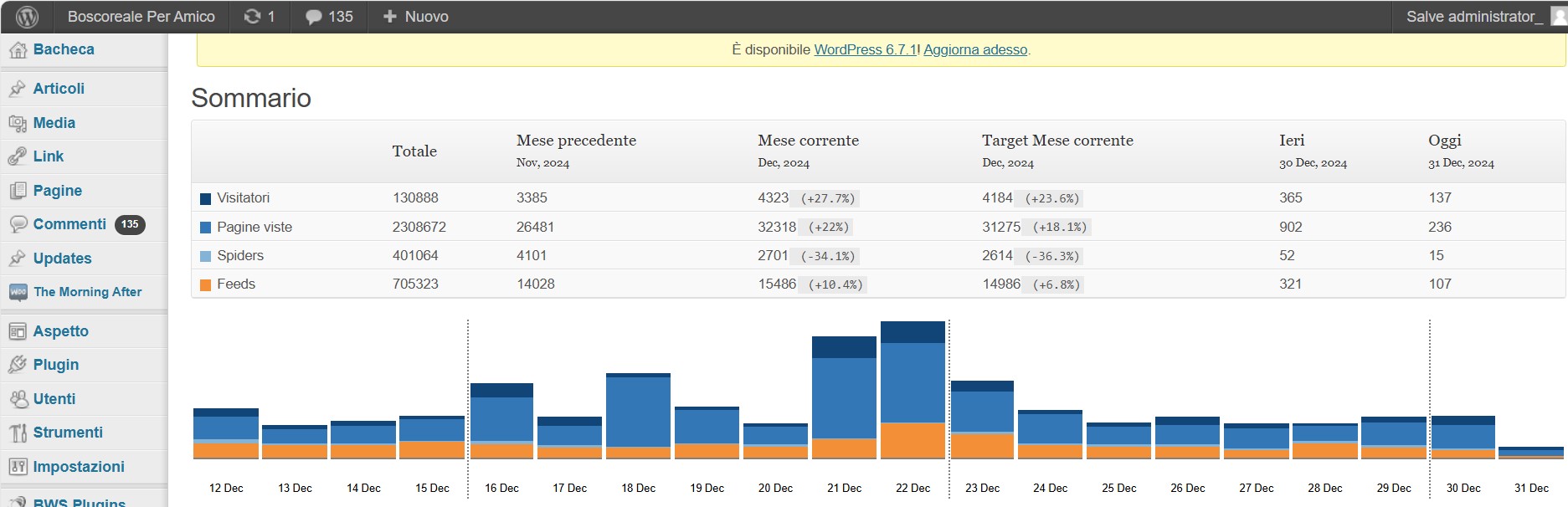Open The Morning After menu
Image resolution: width=1568 pixels, height=507 pixels.
click(x=88, y=292)
